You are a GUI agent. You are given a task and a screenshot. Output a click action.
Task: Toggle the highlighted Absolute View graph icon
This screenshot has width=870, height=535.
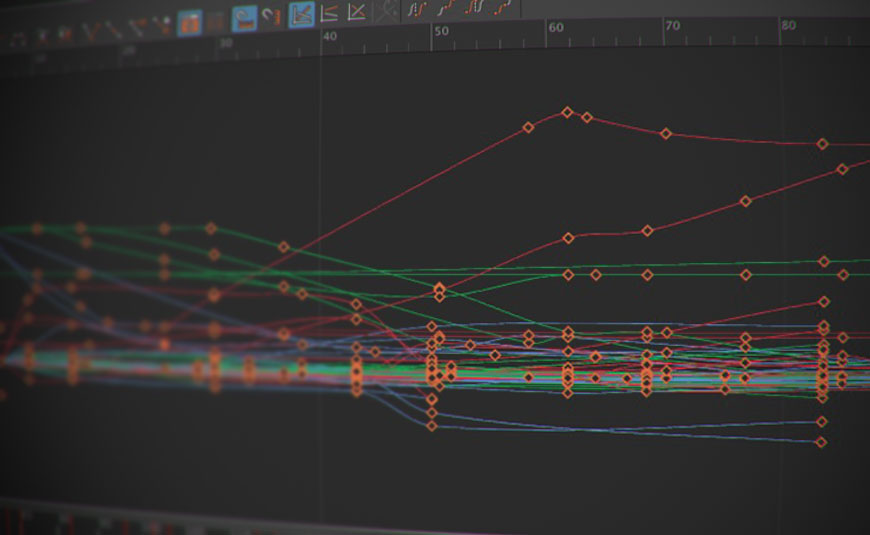[301, 14]
